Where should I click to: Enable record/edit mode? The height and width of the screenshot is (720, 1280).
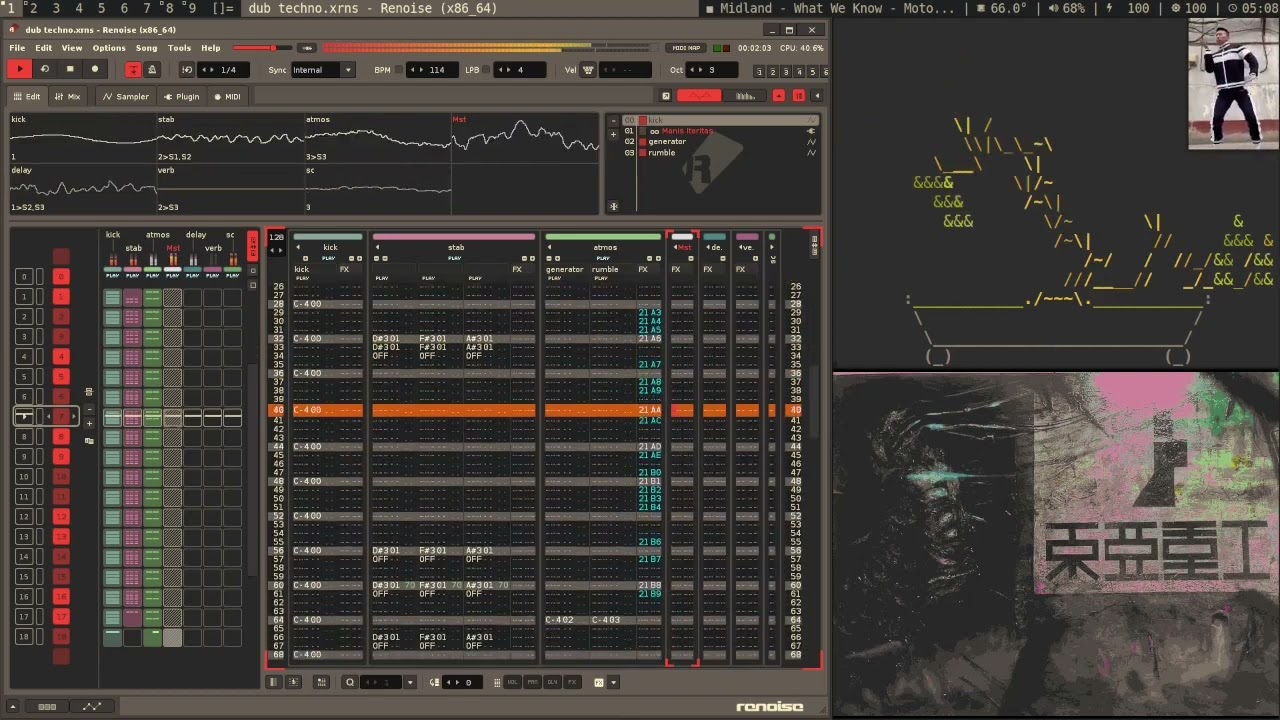coord(95,69)
